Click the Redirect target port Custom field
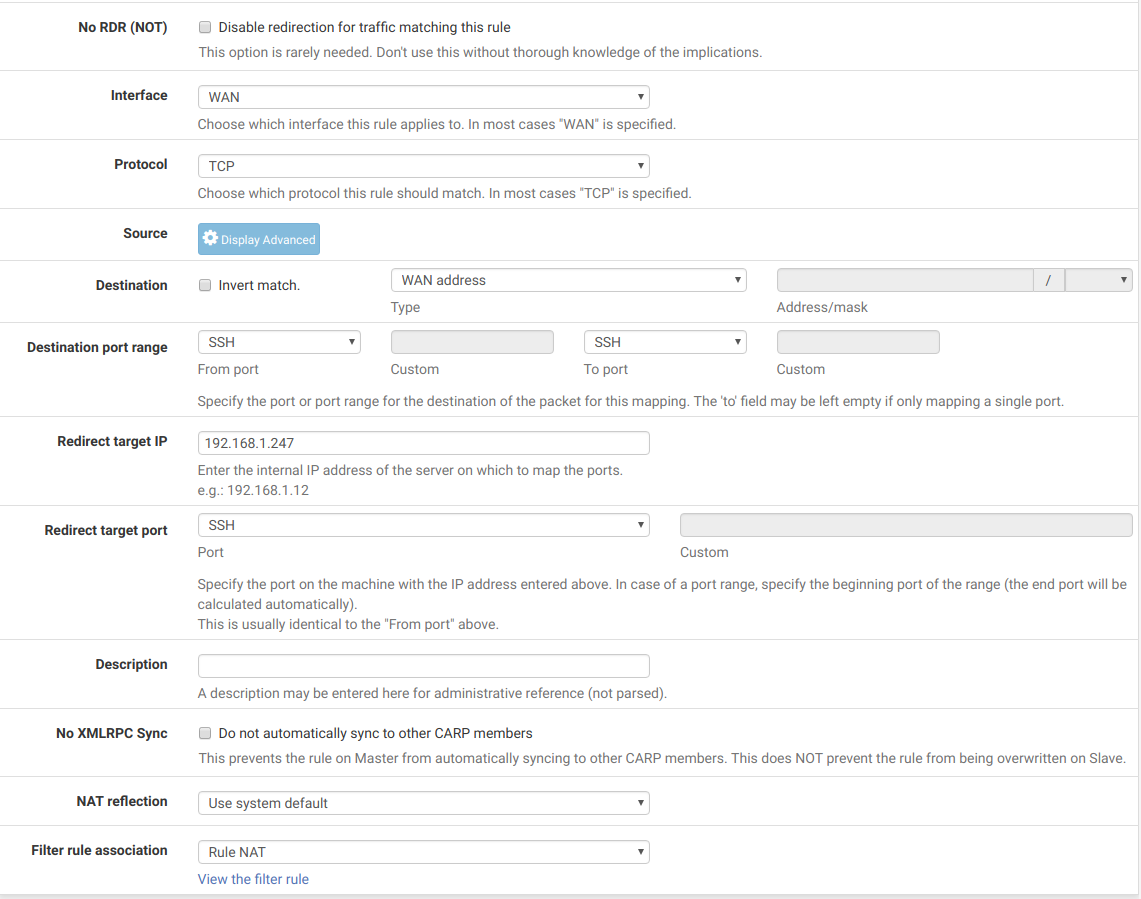The image size is (1141, 899). [x=906, y=525]
